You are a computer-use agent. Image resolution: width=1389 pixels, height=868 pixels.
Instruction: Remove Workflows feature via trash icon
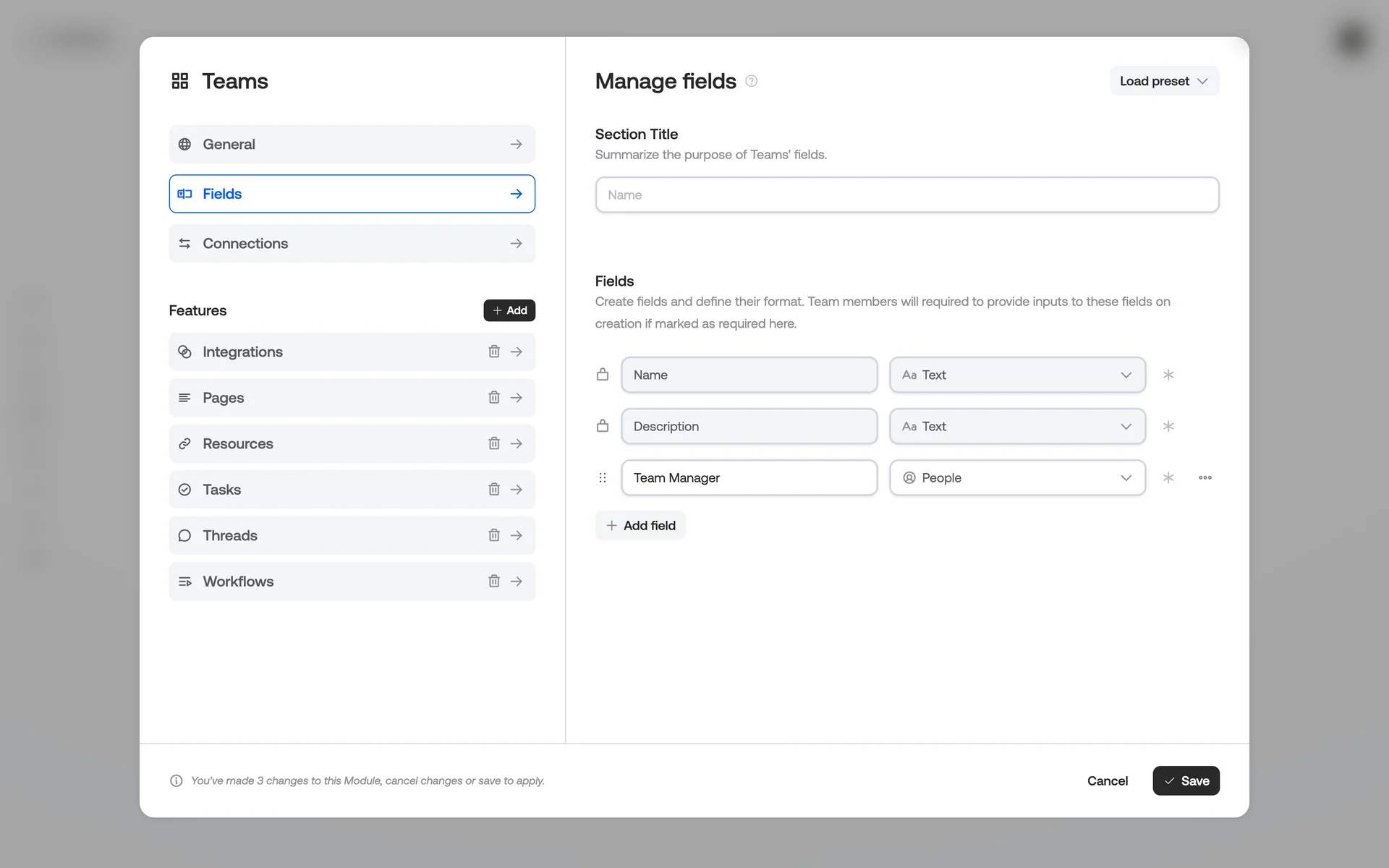click(494, 582)
